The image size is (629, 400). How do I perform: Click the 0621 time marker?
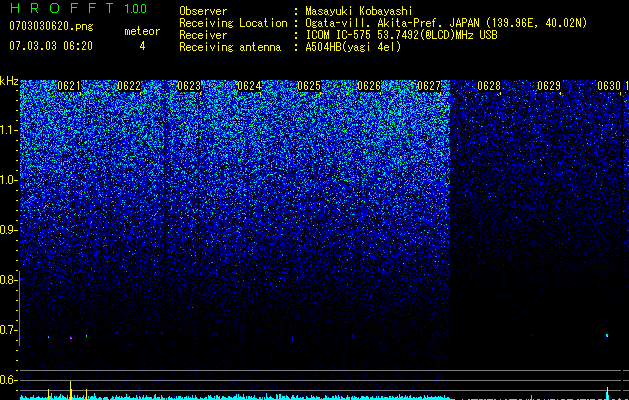coord(69,86)
